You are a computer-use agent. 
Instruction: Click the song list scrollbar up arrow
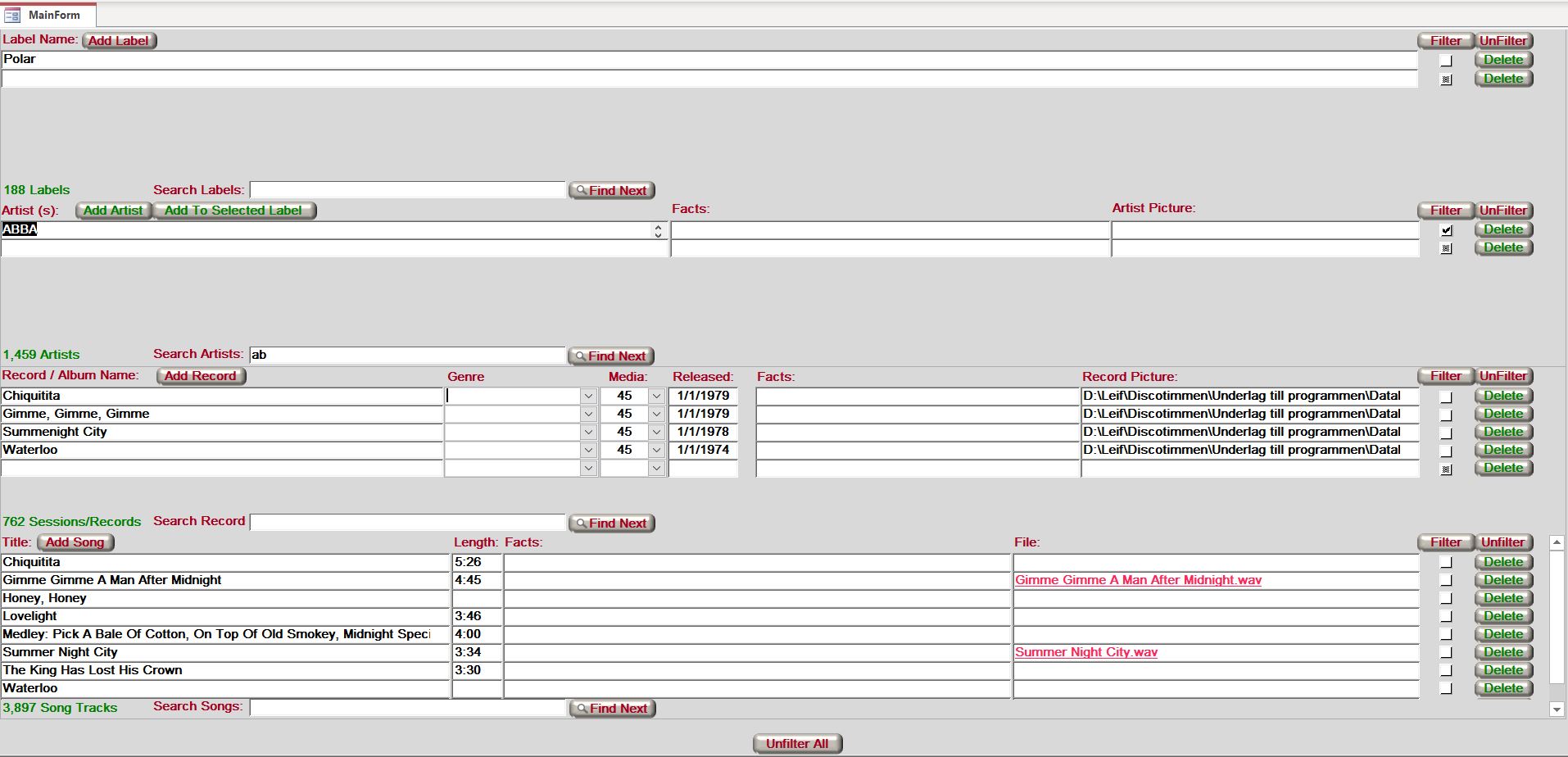click(1557, 542)
